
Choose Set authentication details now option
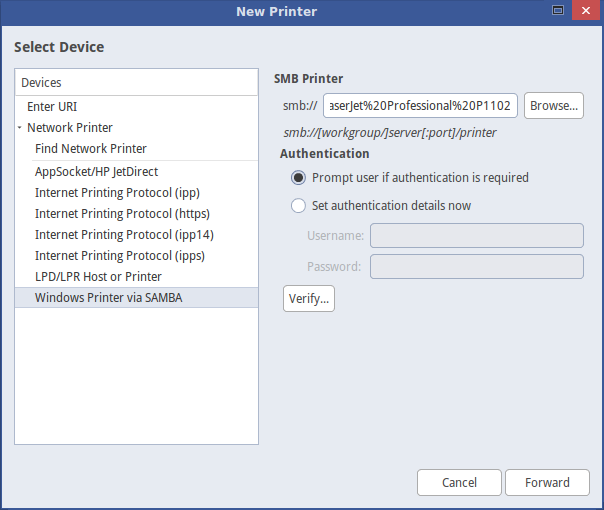pos(298,206)
